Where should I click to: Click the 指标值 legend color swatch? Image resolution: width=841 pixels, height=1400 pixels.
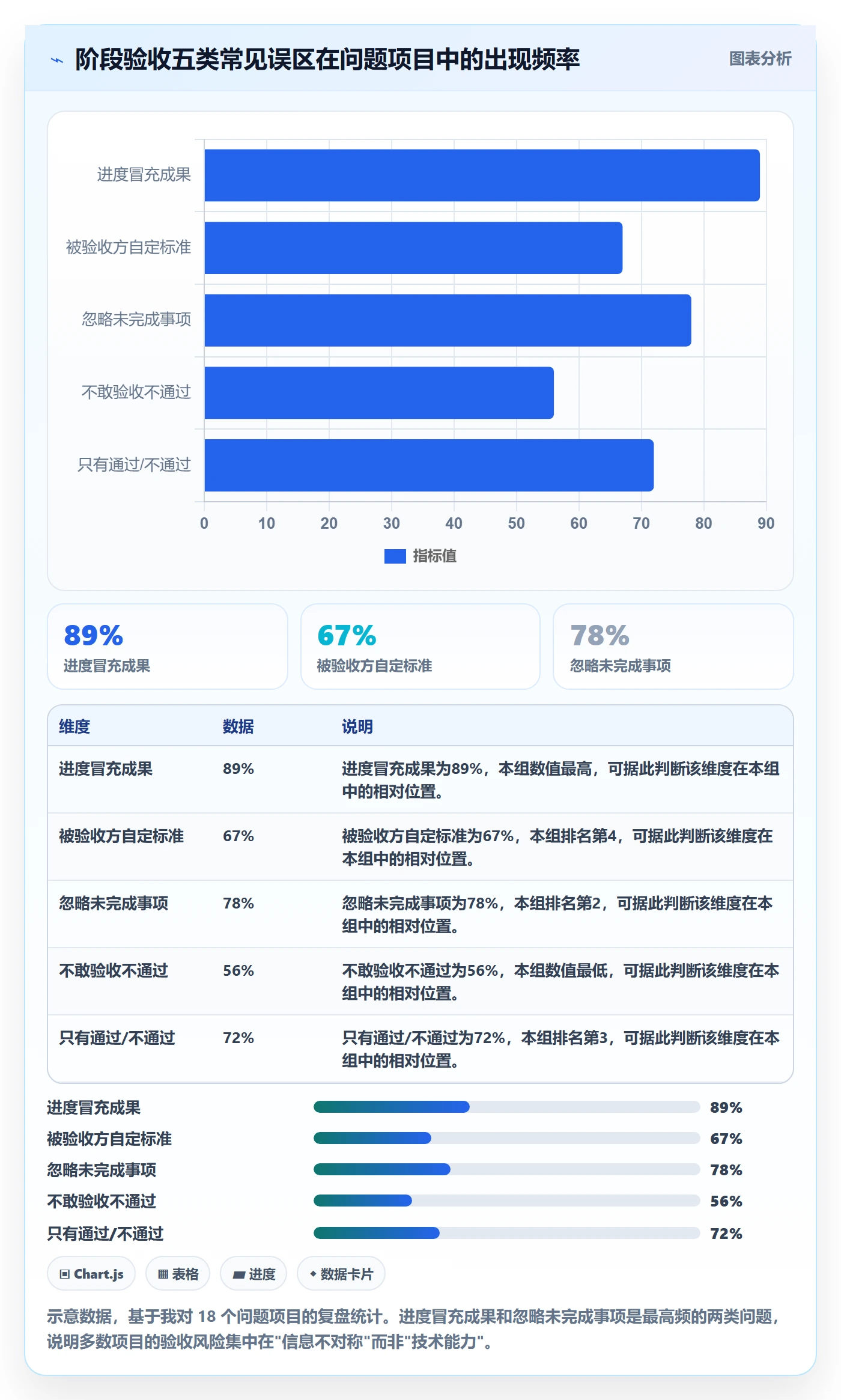coord(395,556)
